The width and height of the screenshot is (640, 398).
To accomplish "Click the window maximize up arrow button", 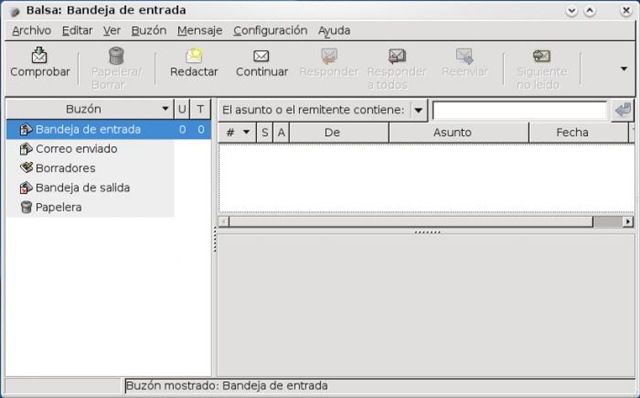I will tap(589, 11).
